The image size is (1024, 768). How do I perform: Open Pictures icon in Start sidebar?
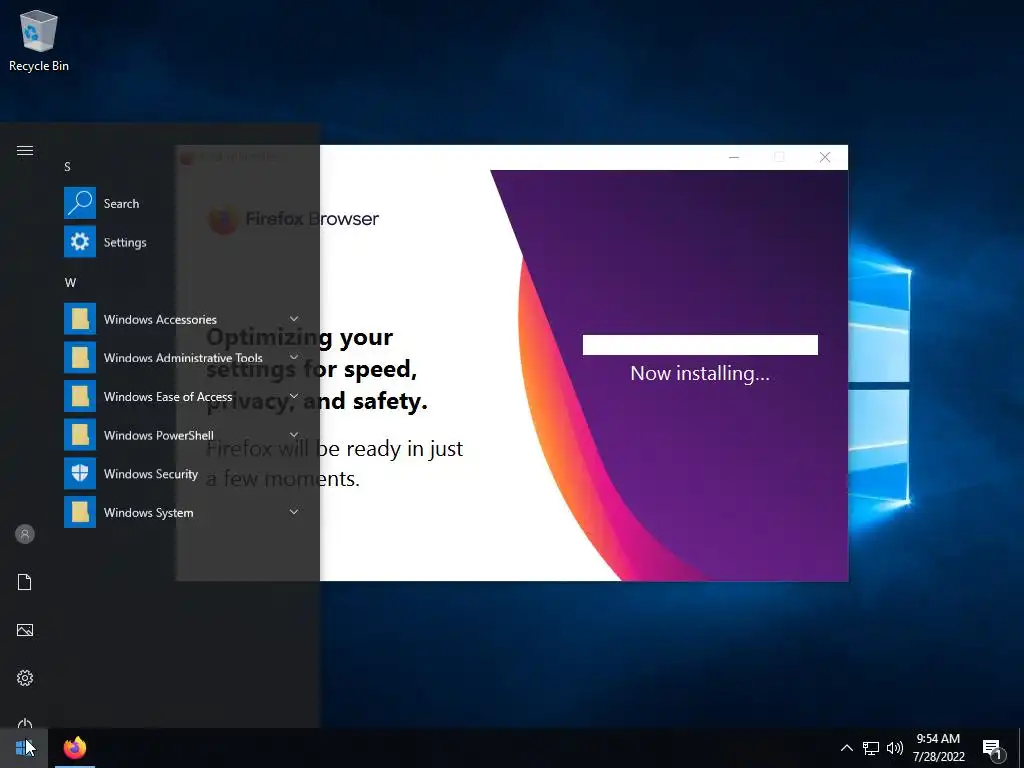[25, 630]
